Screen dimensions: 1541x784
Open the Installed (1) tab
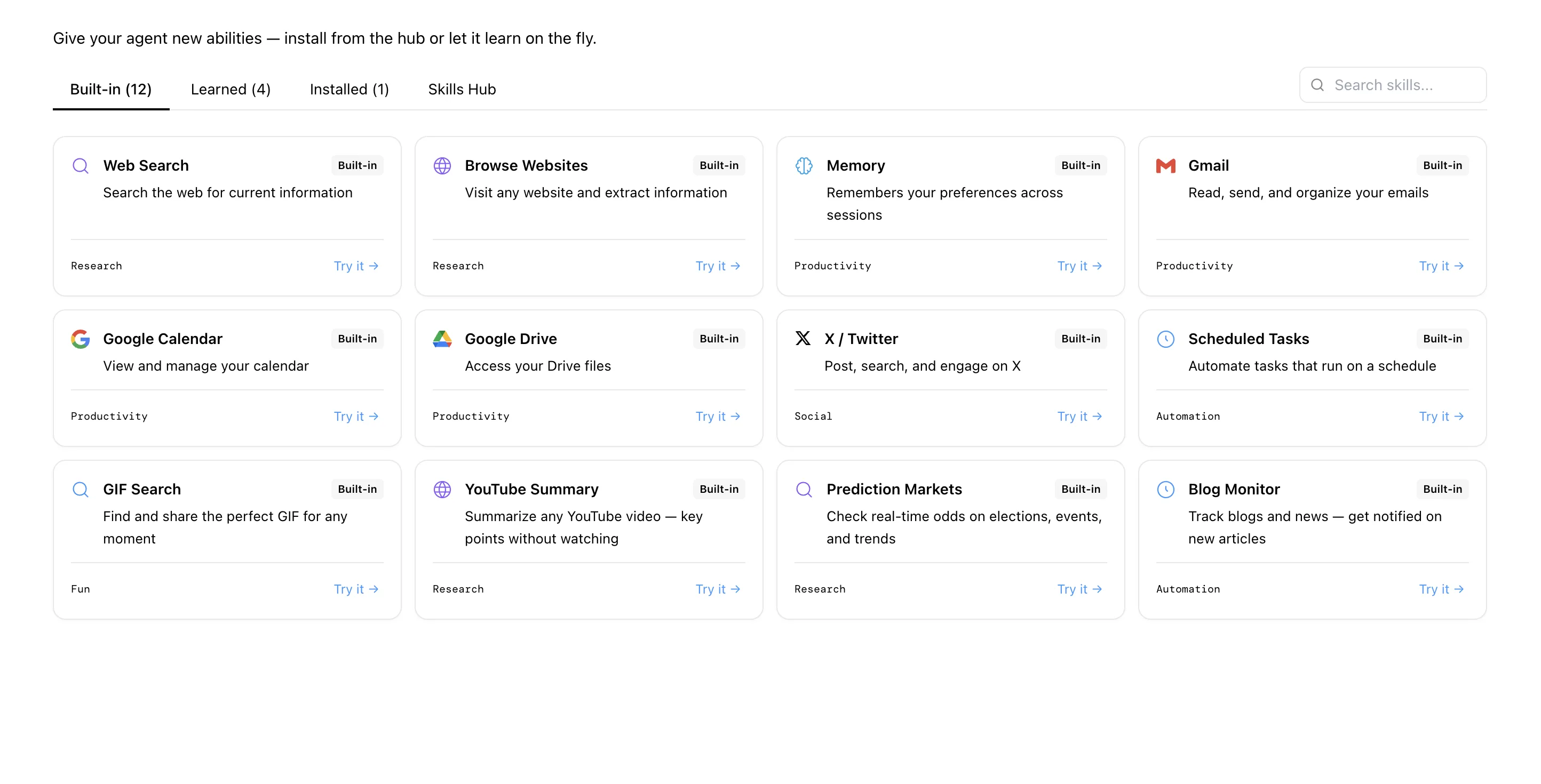pyautogui.click(x=349, y=89)
